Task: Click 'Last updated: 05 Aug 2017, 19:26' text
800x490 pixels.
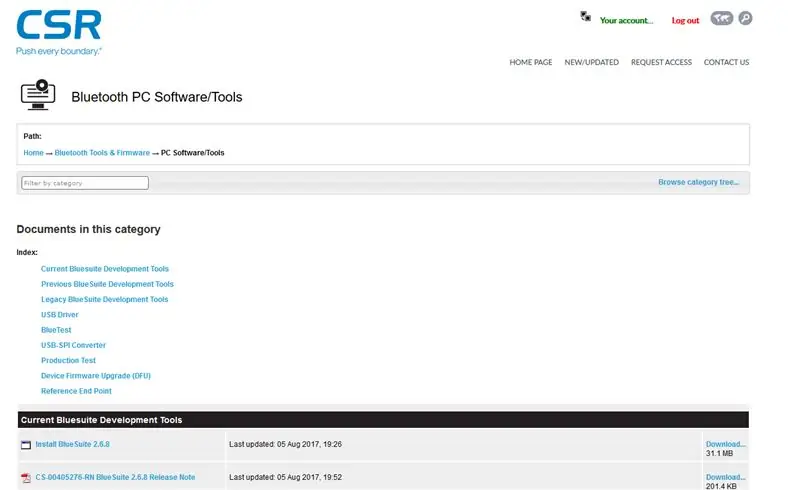Action: (x=285, y=445)
